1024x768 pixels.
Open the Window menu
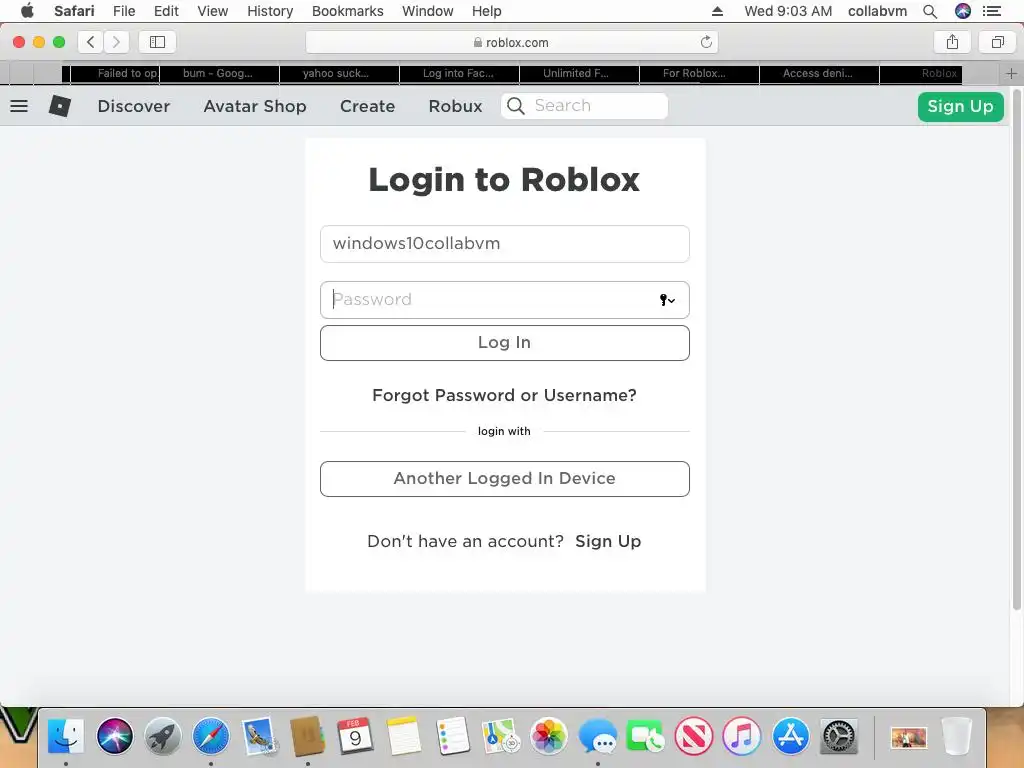pos(428,11)
